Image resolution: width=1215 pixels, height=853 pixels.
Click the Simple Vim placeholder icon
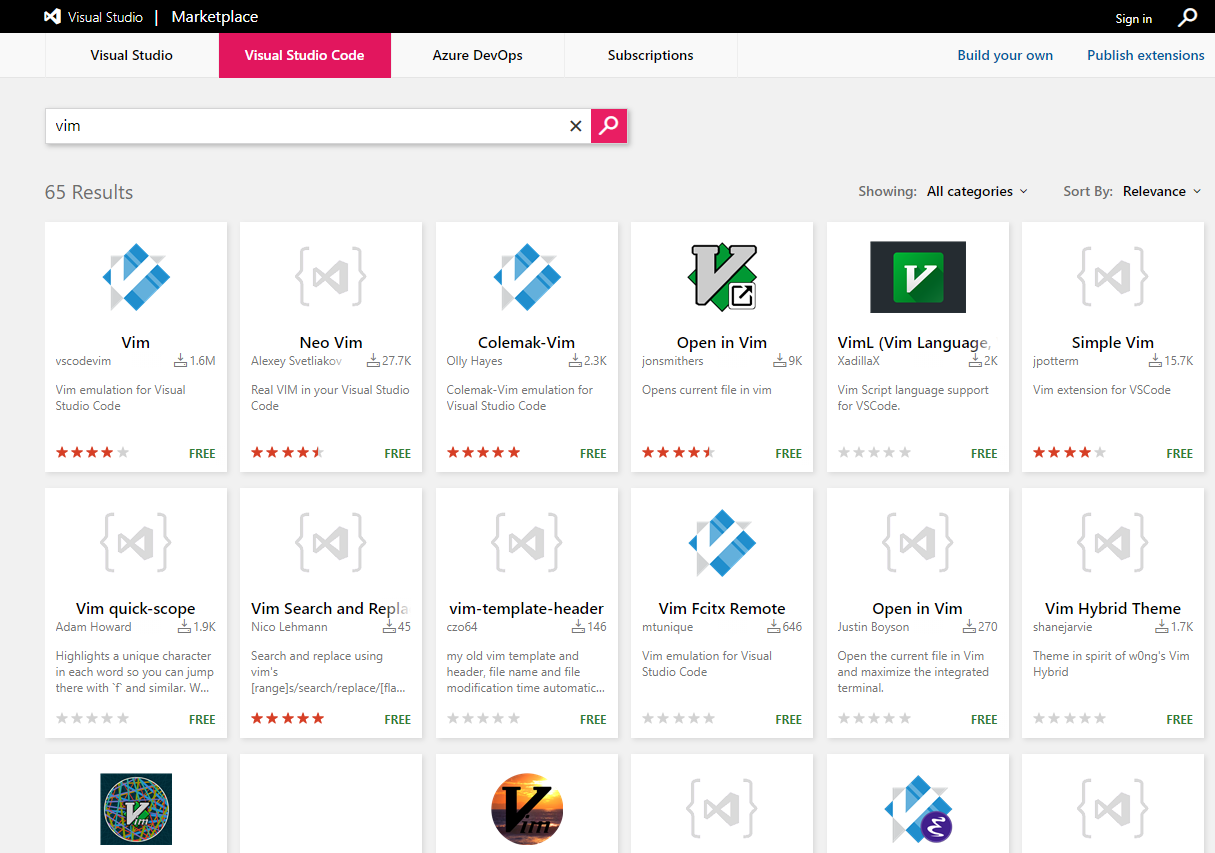(1113, 277)
